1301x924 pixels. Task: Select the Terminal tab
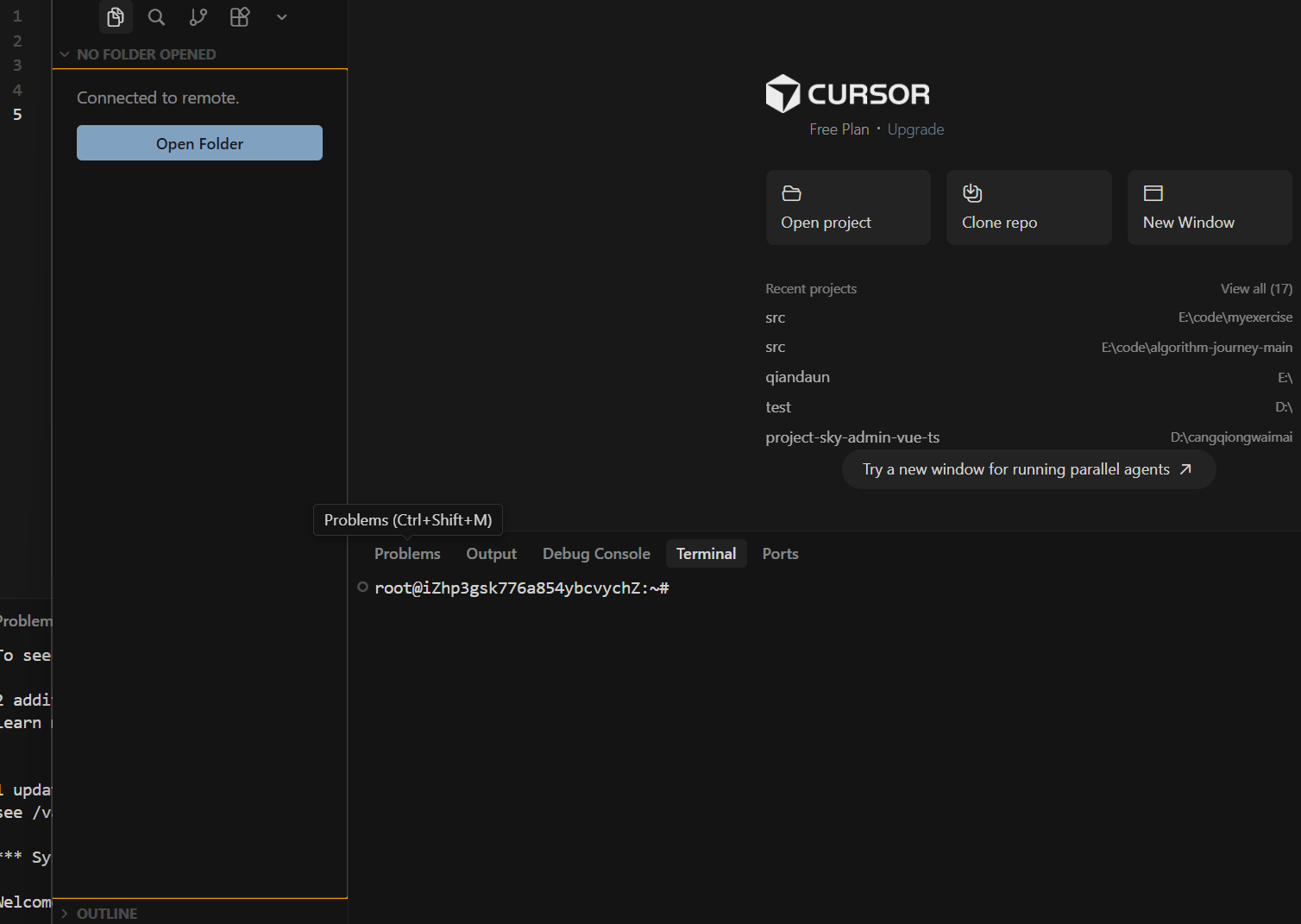(x=706, y=554)
